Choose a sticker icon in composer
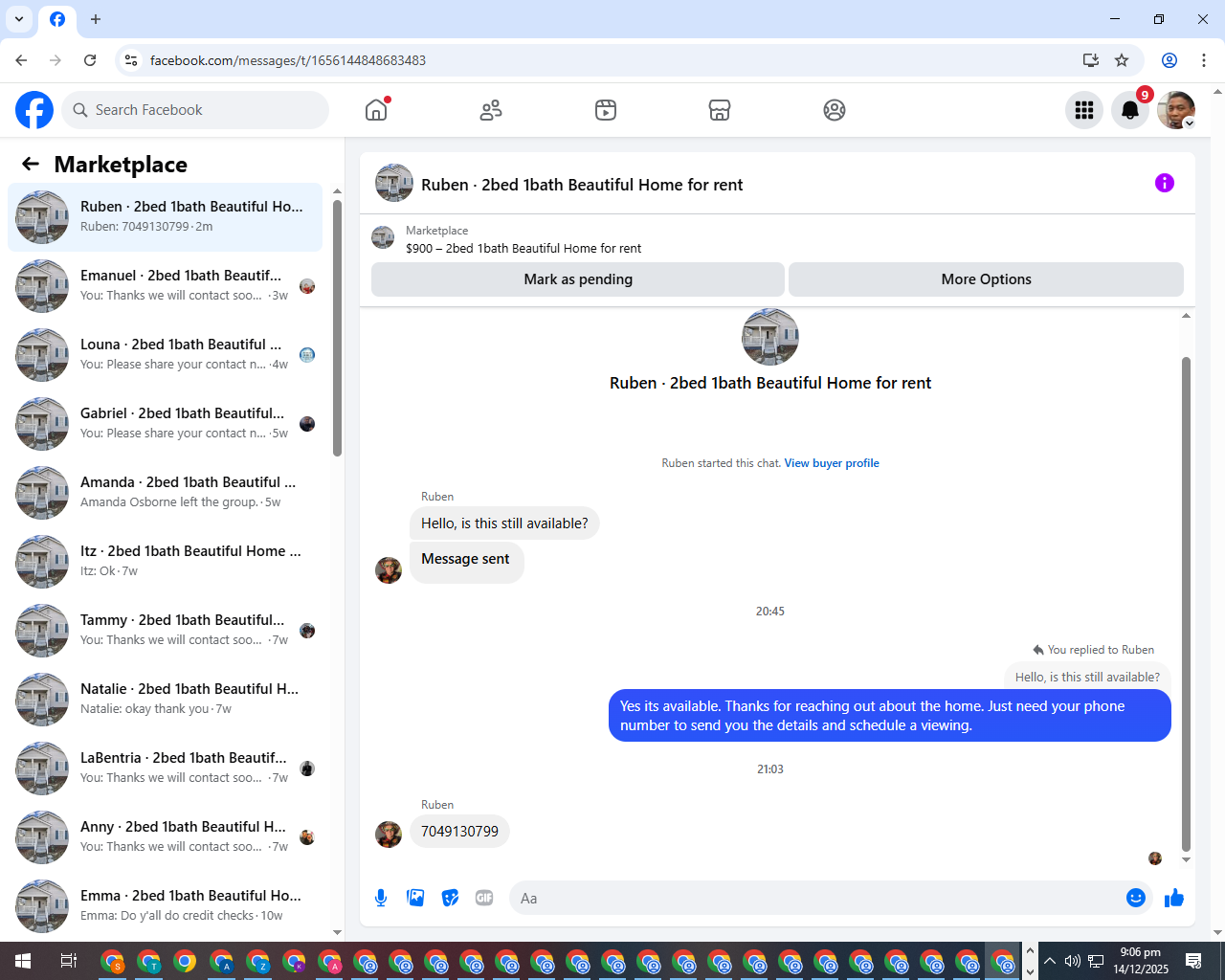Screen dimensions: 1225x980 (x=450, y=898)
